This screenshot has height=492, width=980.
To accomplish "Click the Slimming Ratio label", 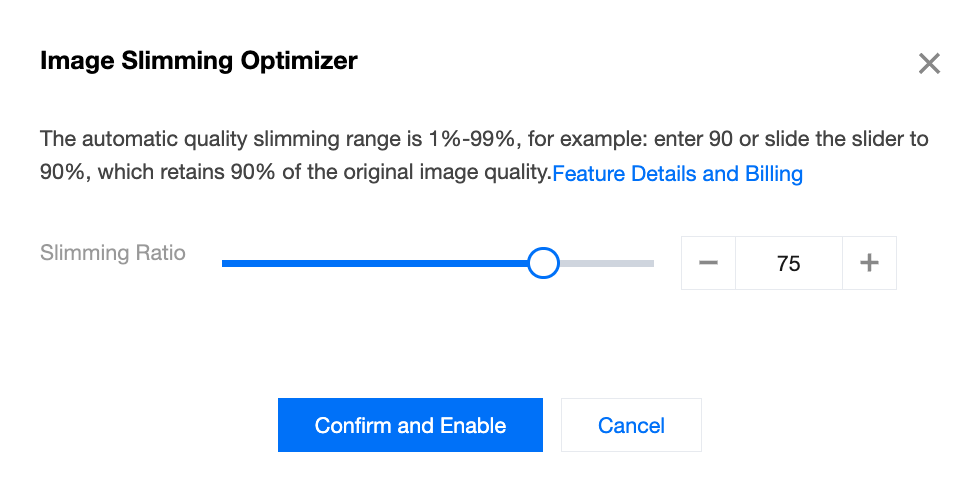I will tap(113, 253).
